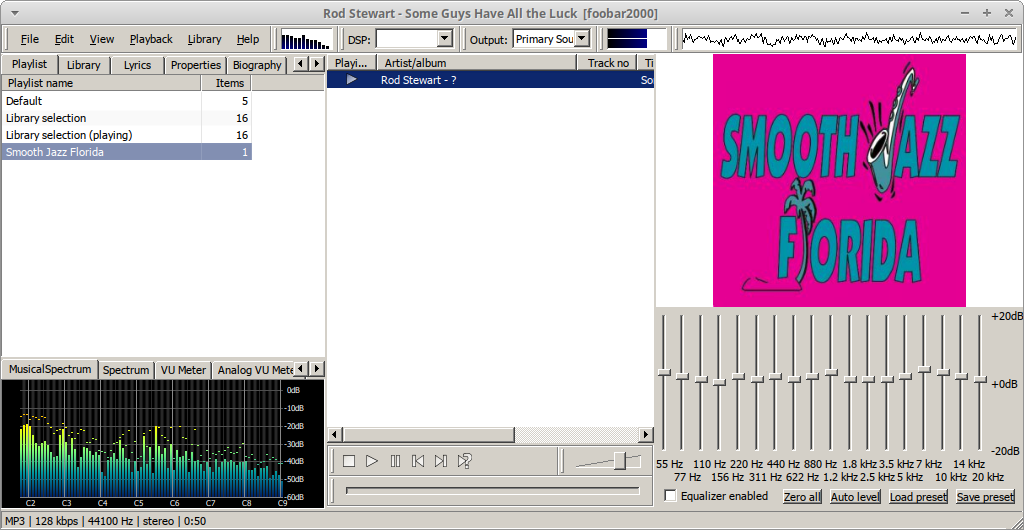This screenshot has height=530, width=1024.
Task: Pause the track with the Pause button
Action: (x=395, y=461)
